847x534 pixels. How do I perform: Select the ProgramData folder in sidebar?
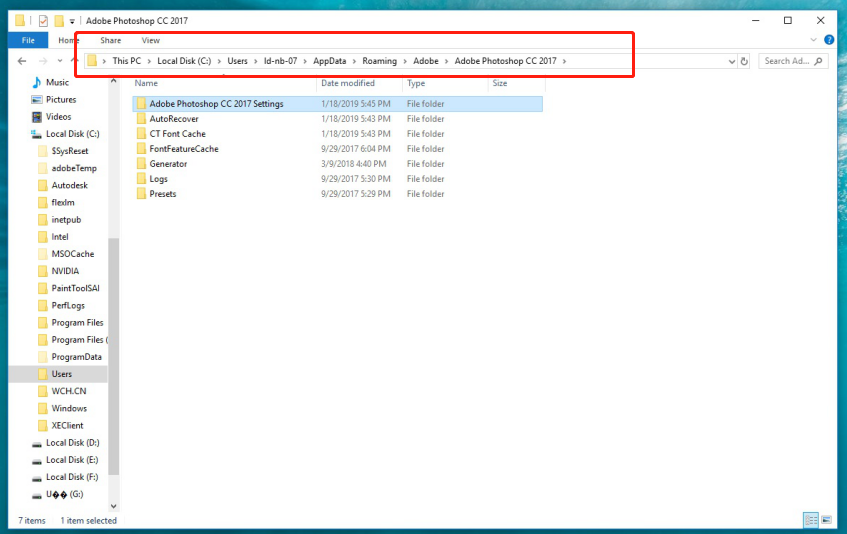76,357
